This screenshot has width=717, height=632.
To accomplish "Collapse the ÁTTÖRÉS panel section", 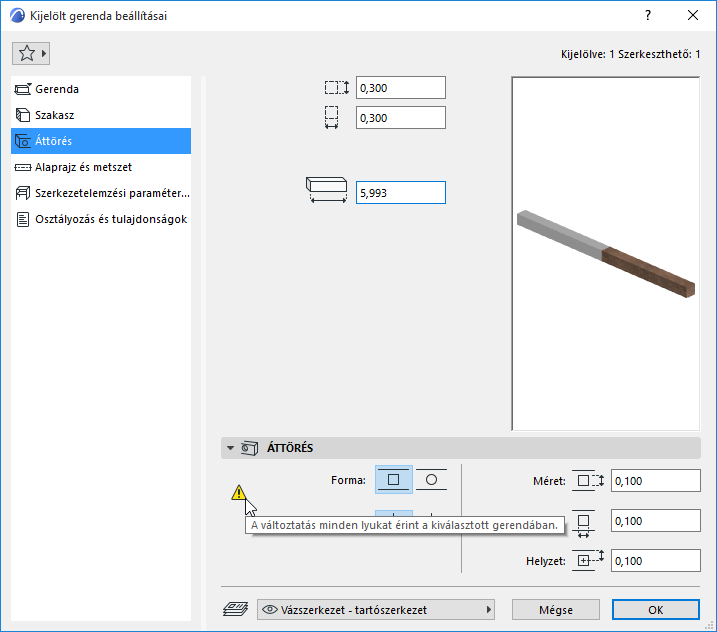I will [230, 448].
